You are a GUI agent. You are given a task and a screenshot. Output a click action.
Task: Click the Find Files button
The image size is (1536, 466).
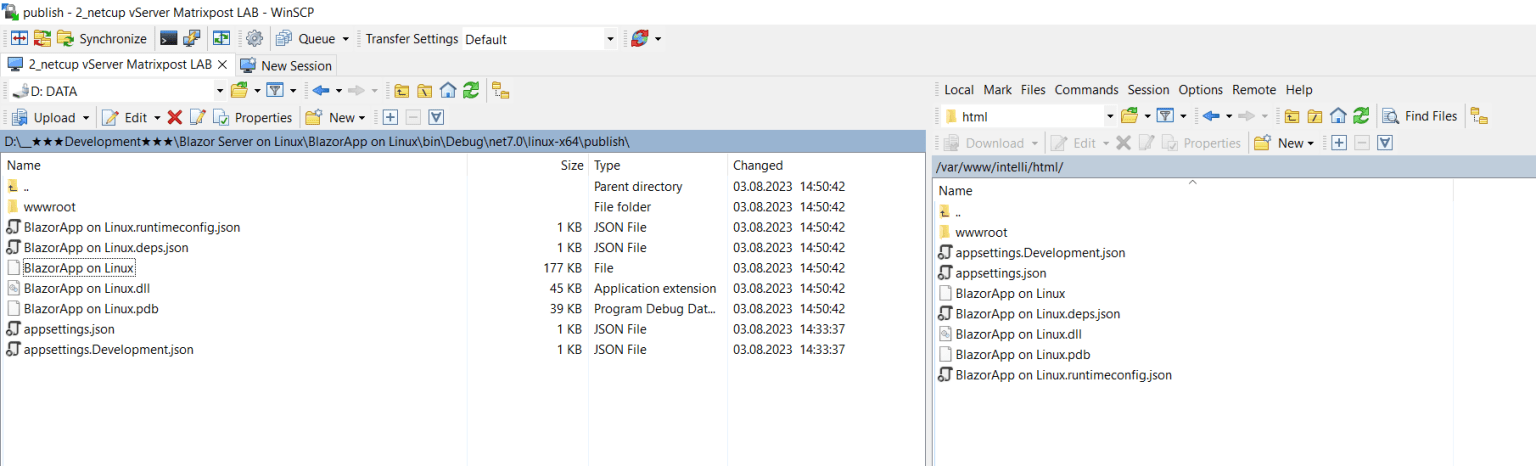coord(1420,116)
